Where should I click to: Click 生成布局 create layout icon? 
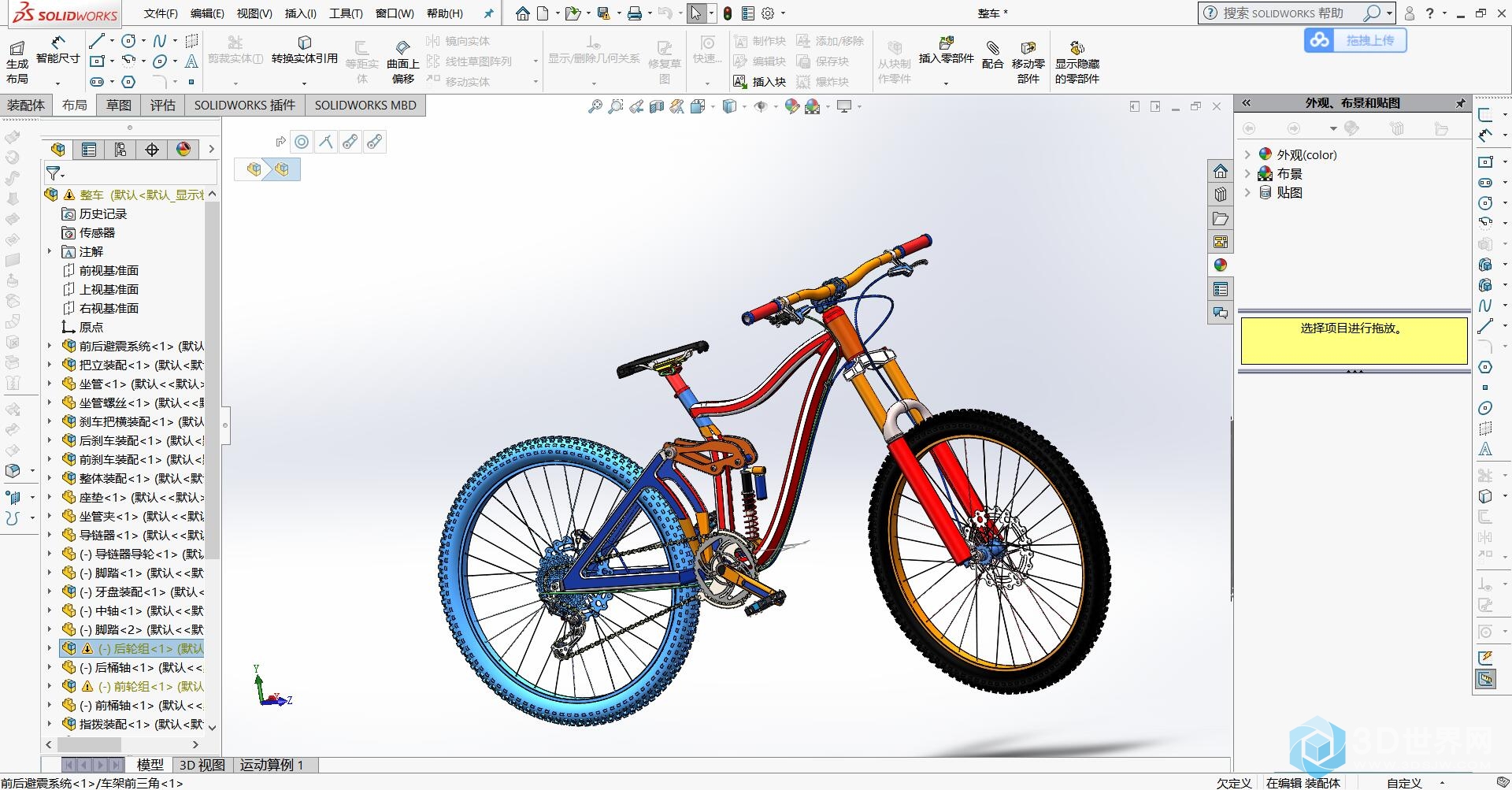point(17,62)
